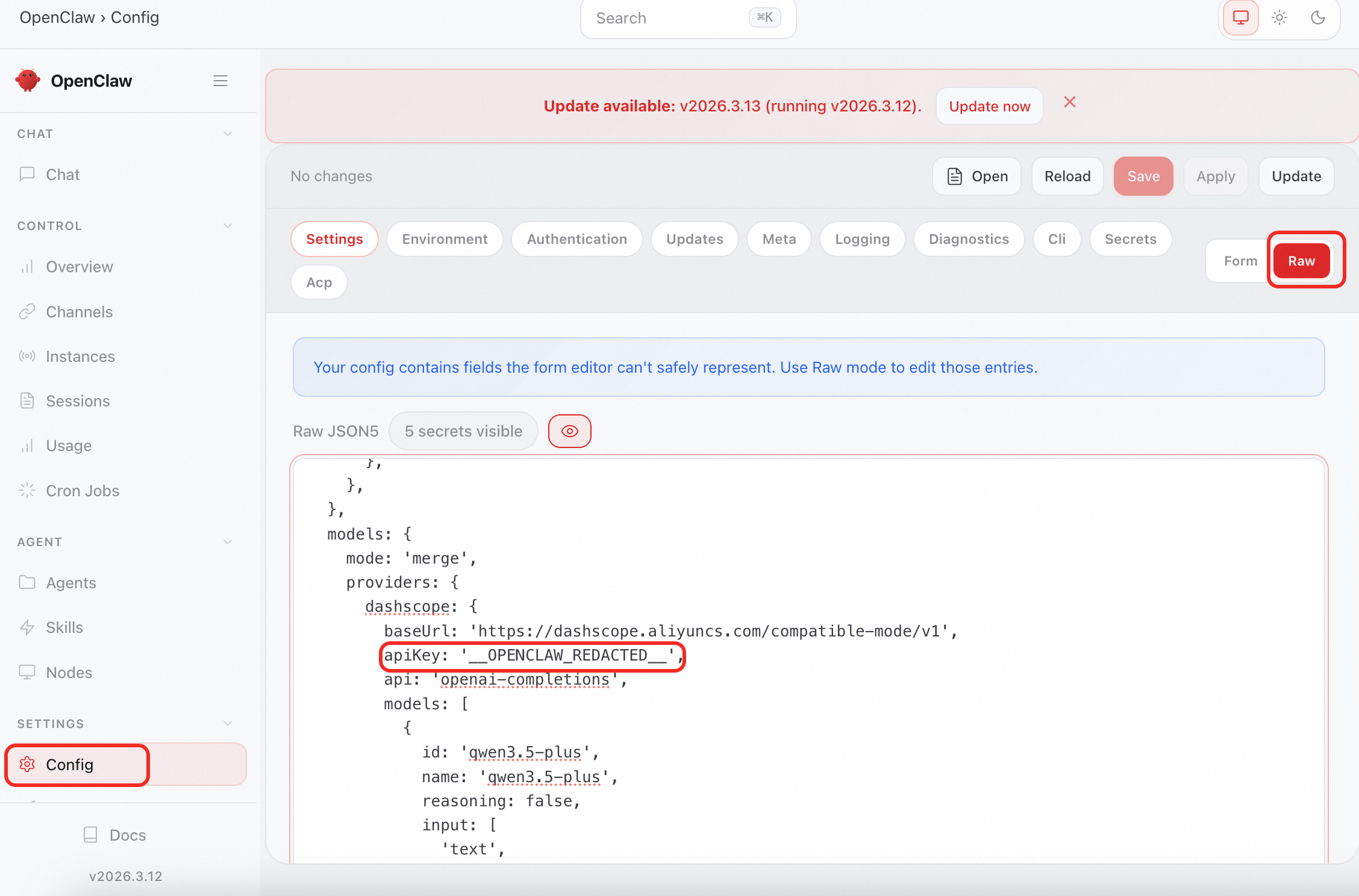Screen dimensions: 1359x896
Task: Click the Update button in the config toolbar
Action: tap(1296, 176)
